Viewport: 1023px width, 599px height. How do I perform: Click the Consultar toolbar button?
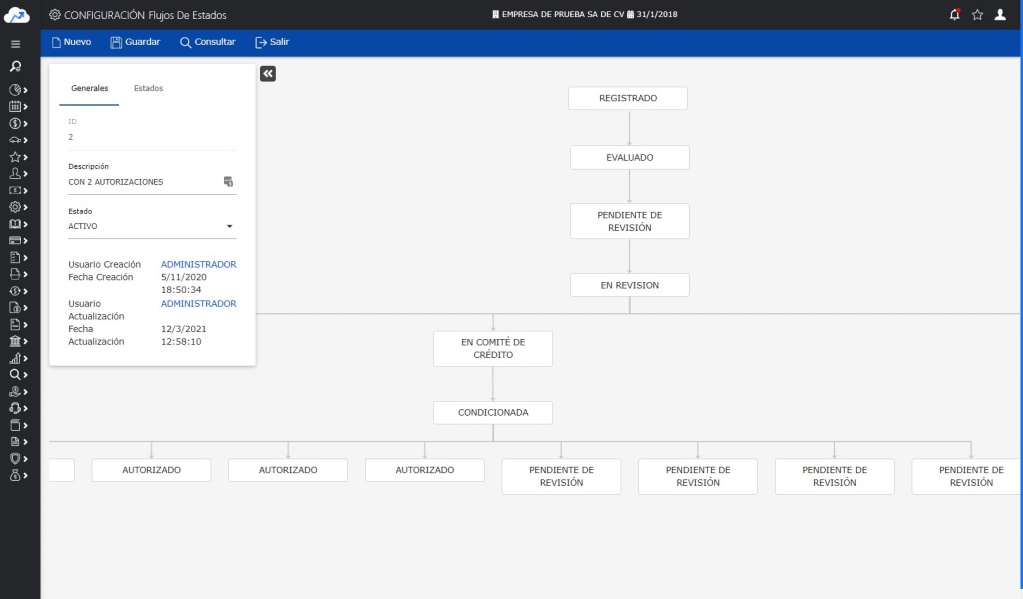[208, 42]
